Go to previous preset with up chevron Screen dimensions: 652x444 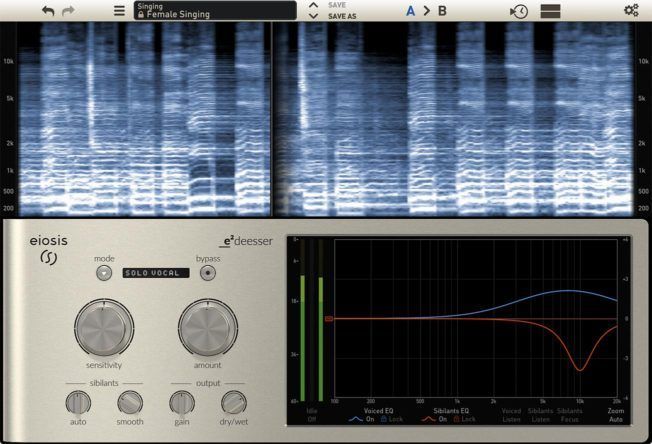click(x=314, y=5)
